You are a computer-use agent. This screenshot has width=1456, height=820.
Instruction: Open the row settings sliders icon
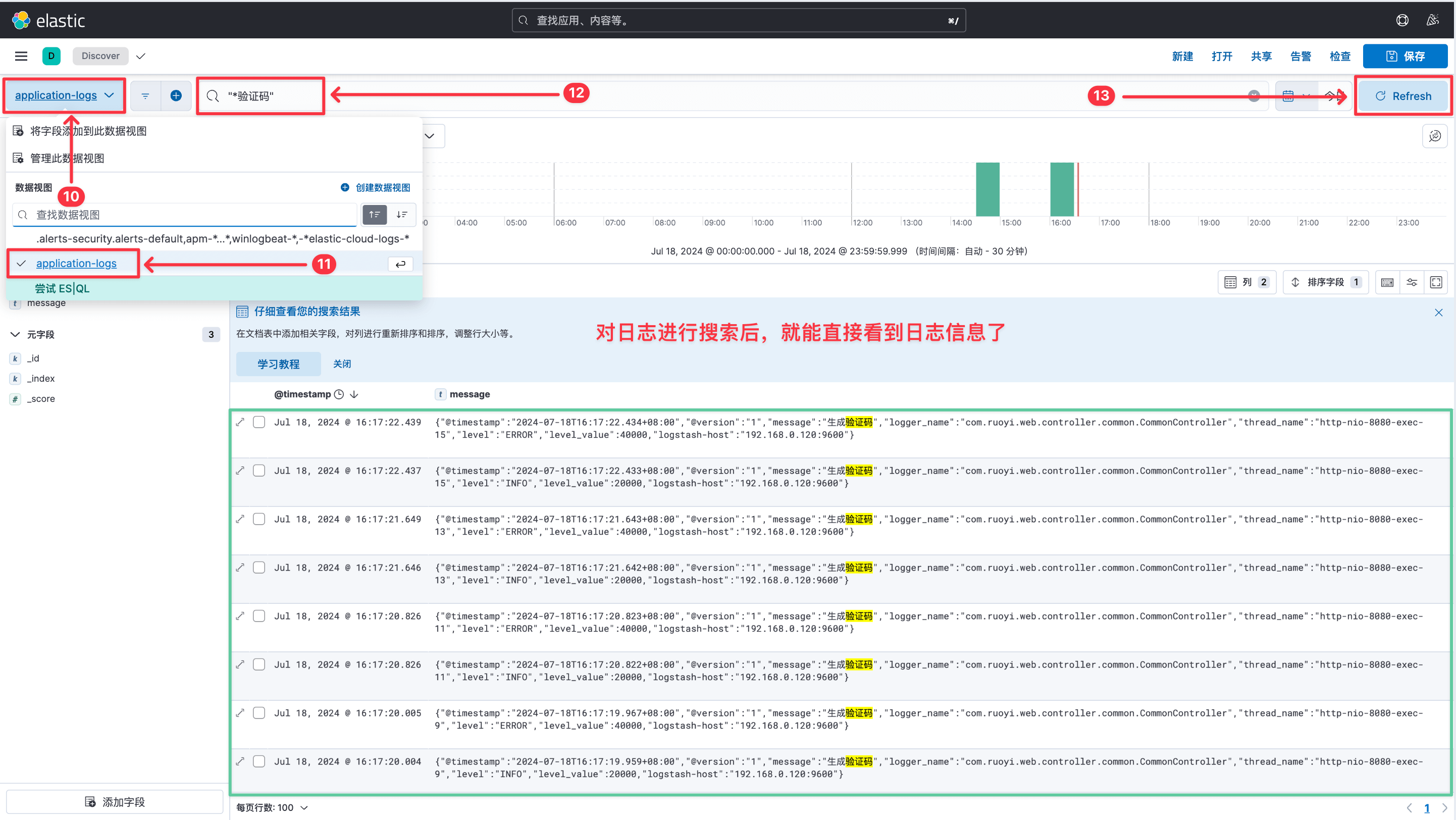point(1412,282)
